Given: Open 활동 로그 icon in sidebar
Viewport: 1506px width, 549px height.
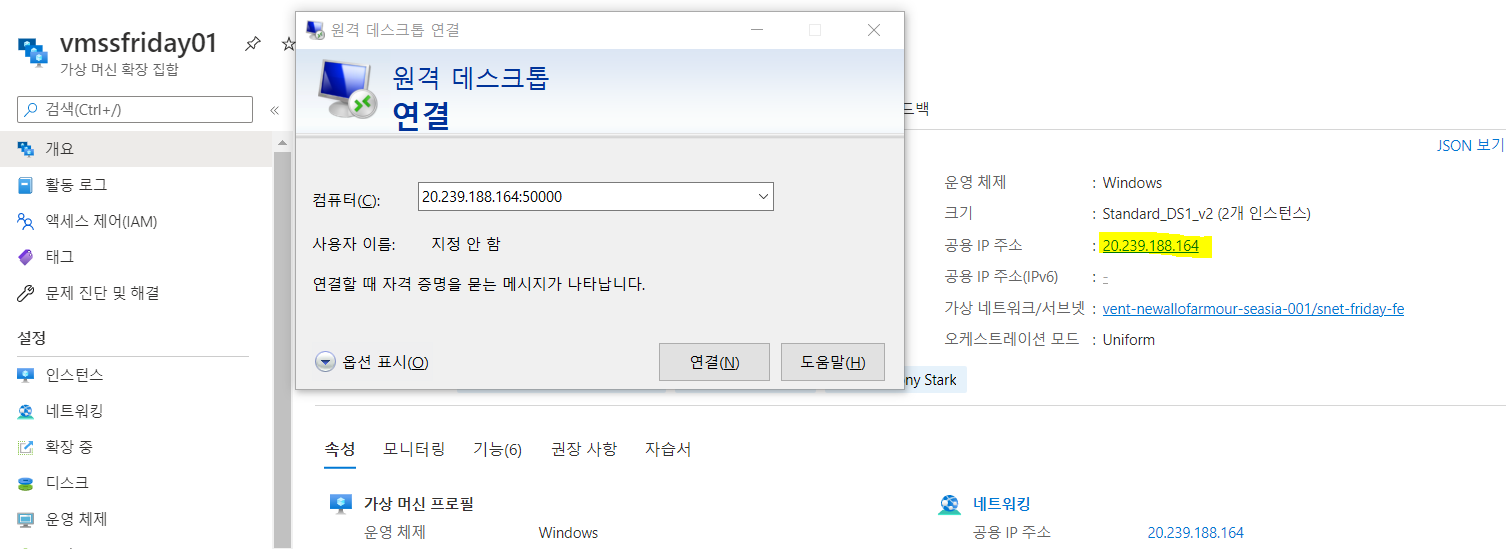Looking at the screenshot, I should [x=27, y=185].
